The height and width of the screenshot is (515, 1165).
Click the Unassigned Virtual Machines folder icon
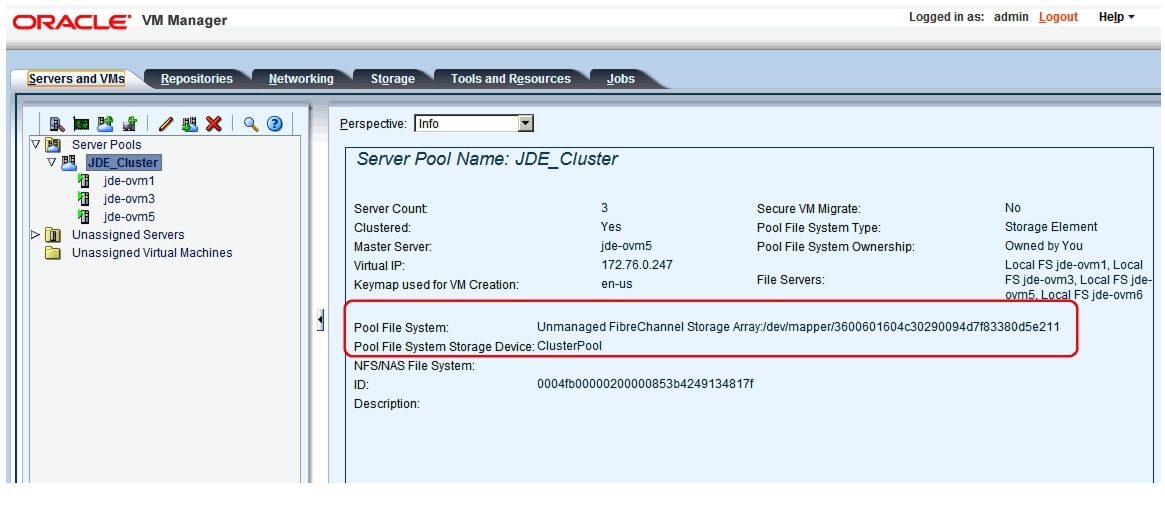(x=53, y=253)
